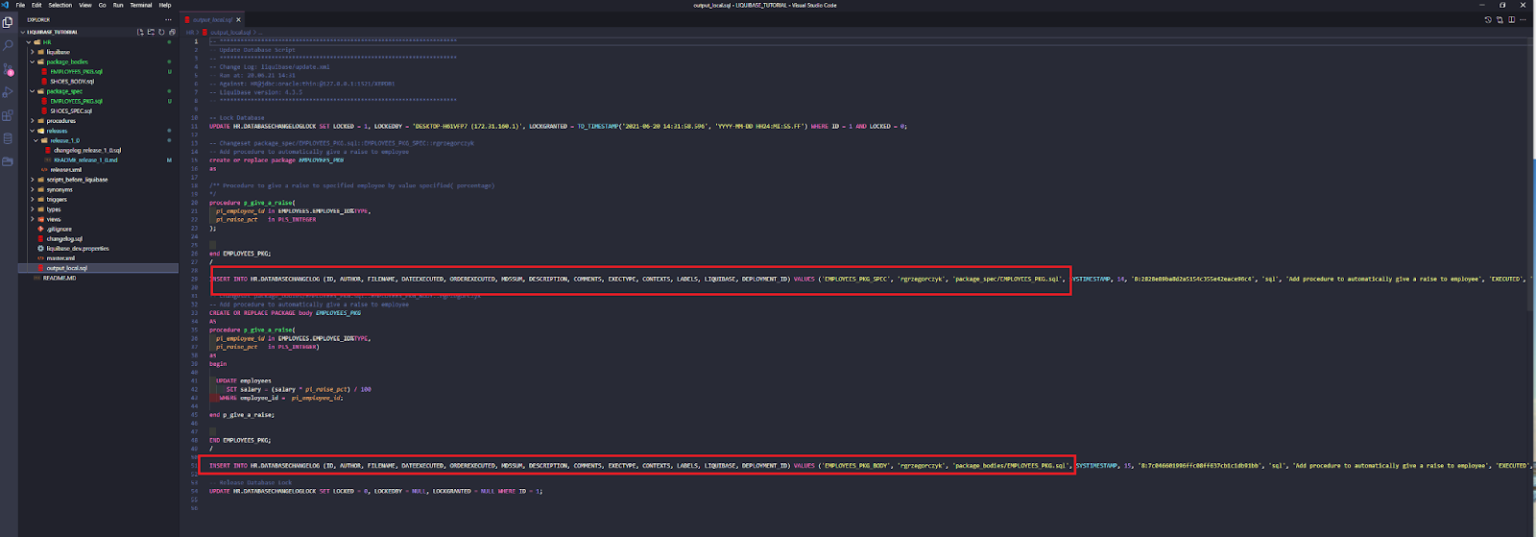Select output_local.sql in Explorer tree
The height and width of the screenshot is (537, 1536).
point(97,268)
